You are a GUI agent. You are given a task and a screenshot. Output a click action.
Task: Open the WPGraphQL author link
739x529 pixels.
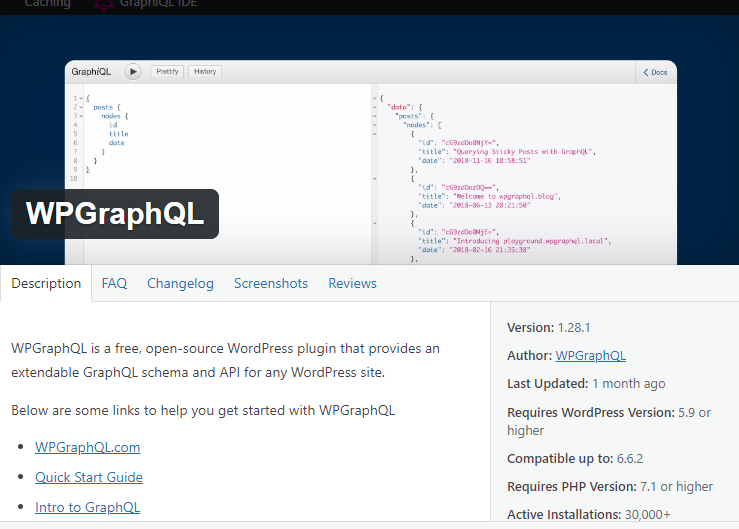pyautogui.click(x=591, y=355)
